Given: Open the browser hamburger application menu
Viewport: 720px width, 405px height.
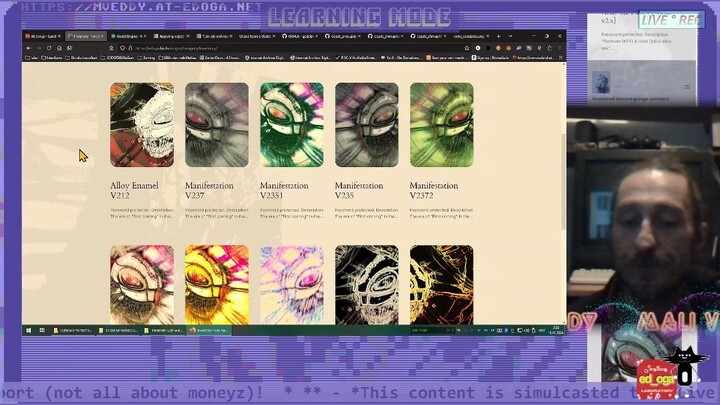Looking at the screenshot, I should [560, 48].
